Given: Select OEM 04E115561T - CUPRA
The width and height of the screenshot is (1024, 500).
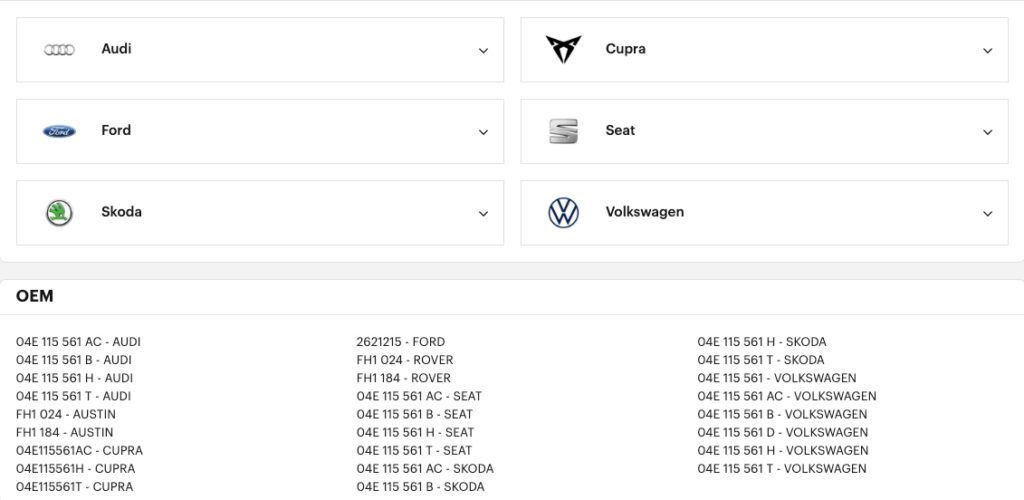Looking at the screenshot, I should point(74,487).
